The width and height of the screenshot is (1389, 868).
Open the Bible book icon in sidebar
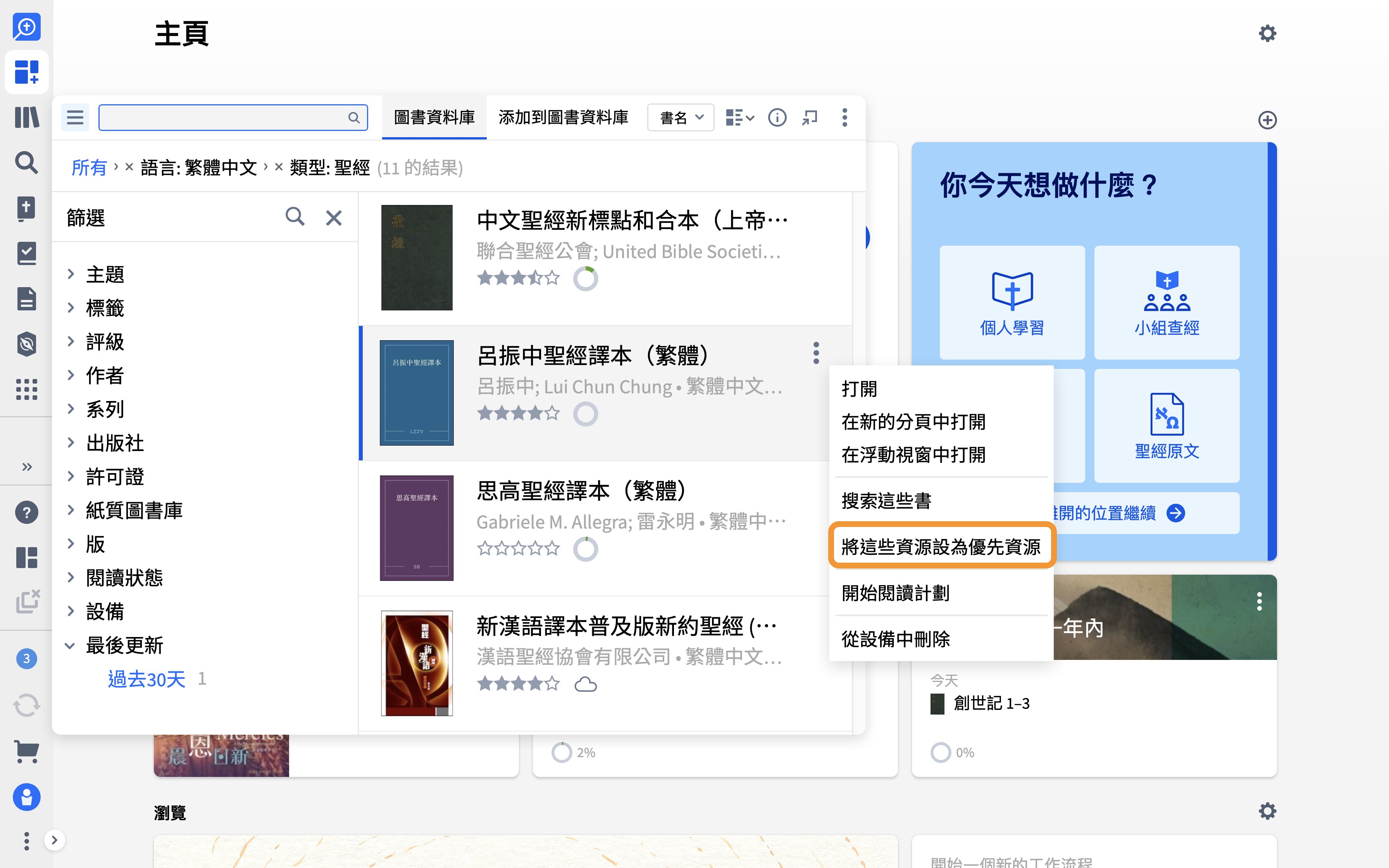[26, 208]
